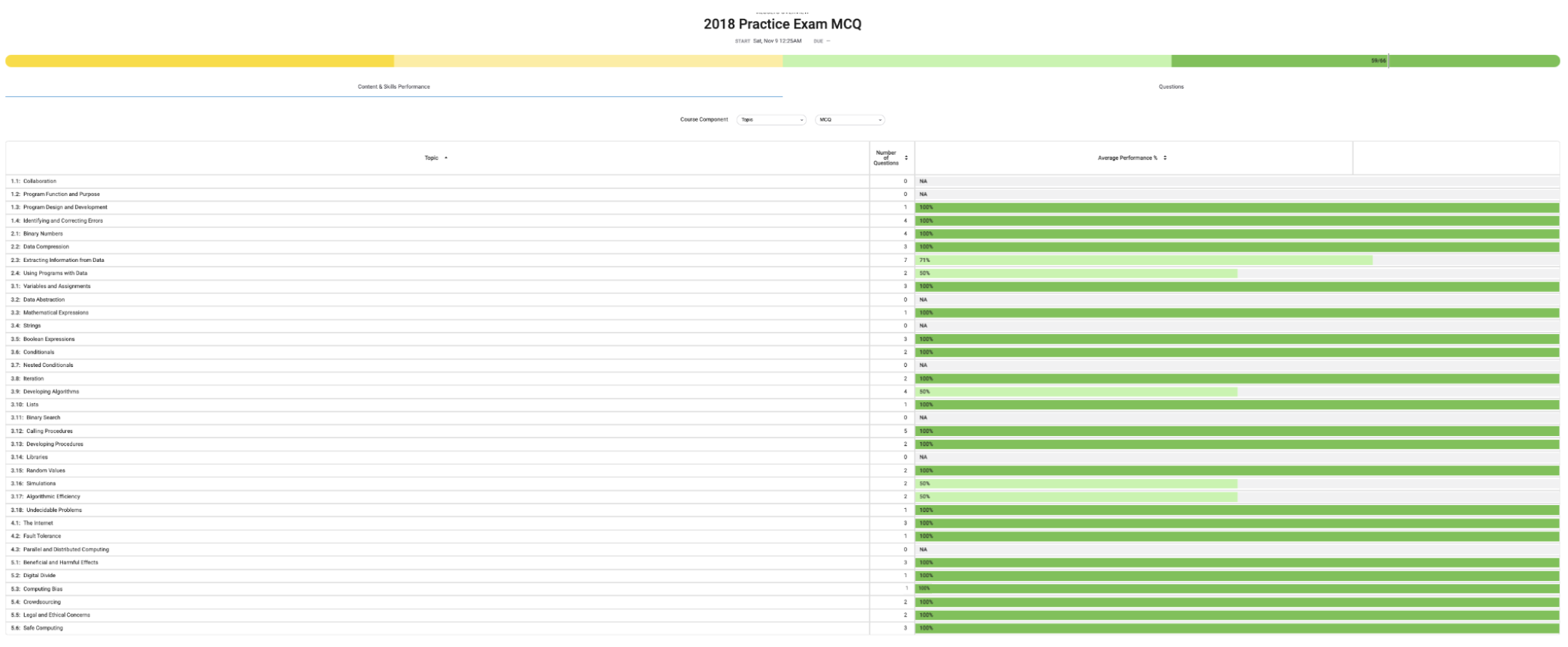
Task: Click 3.3: Mathematical Expressions
Action: (50, 312)
